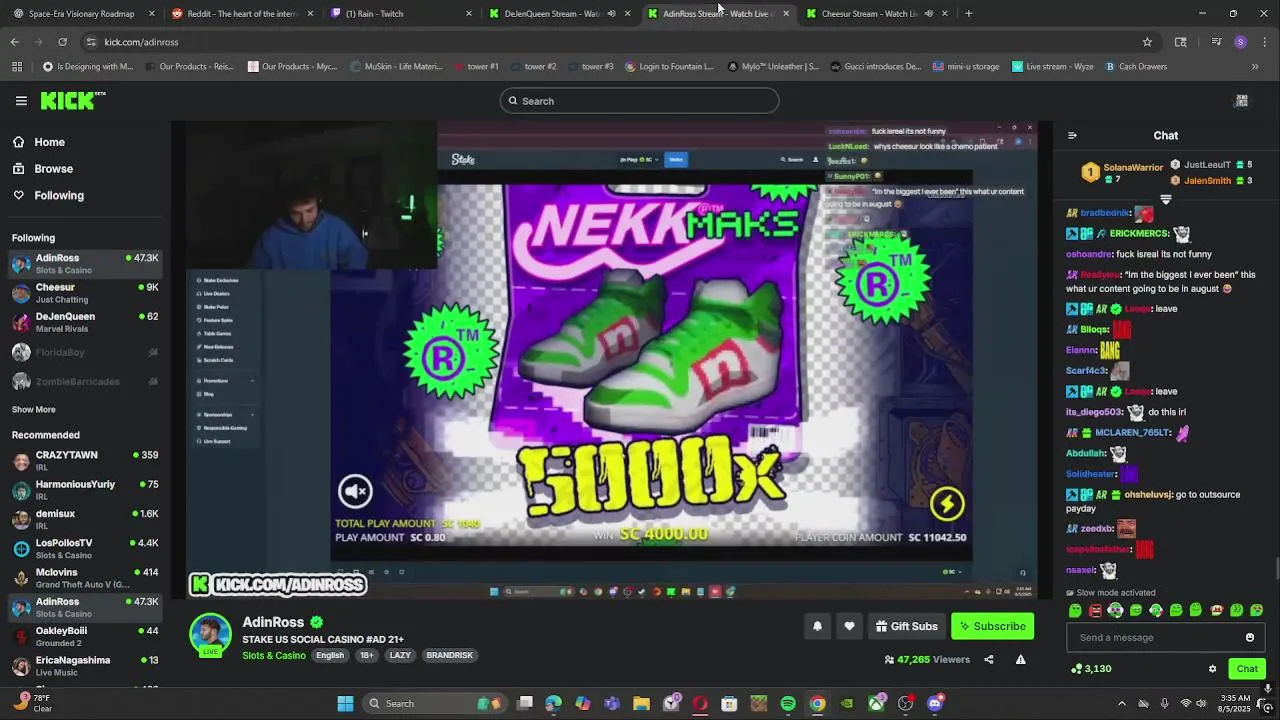Image resolution: width=1280 pixels, height=720 pixels.
Task: Click the Kick logo
Action: tap(72, 100)
